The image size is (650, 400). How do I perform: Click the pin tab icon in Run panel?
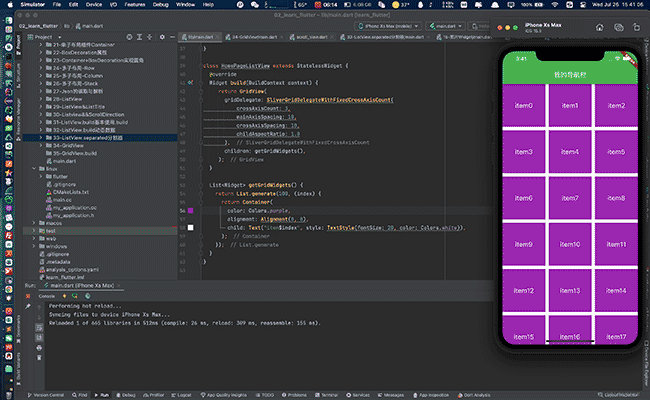tap(28, 307)
